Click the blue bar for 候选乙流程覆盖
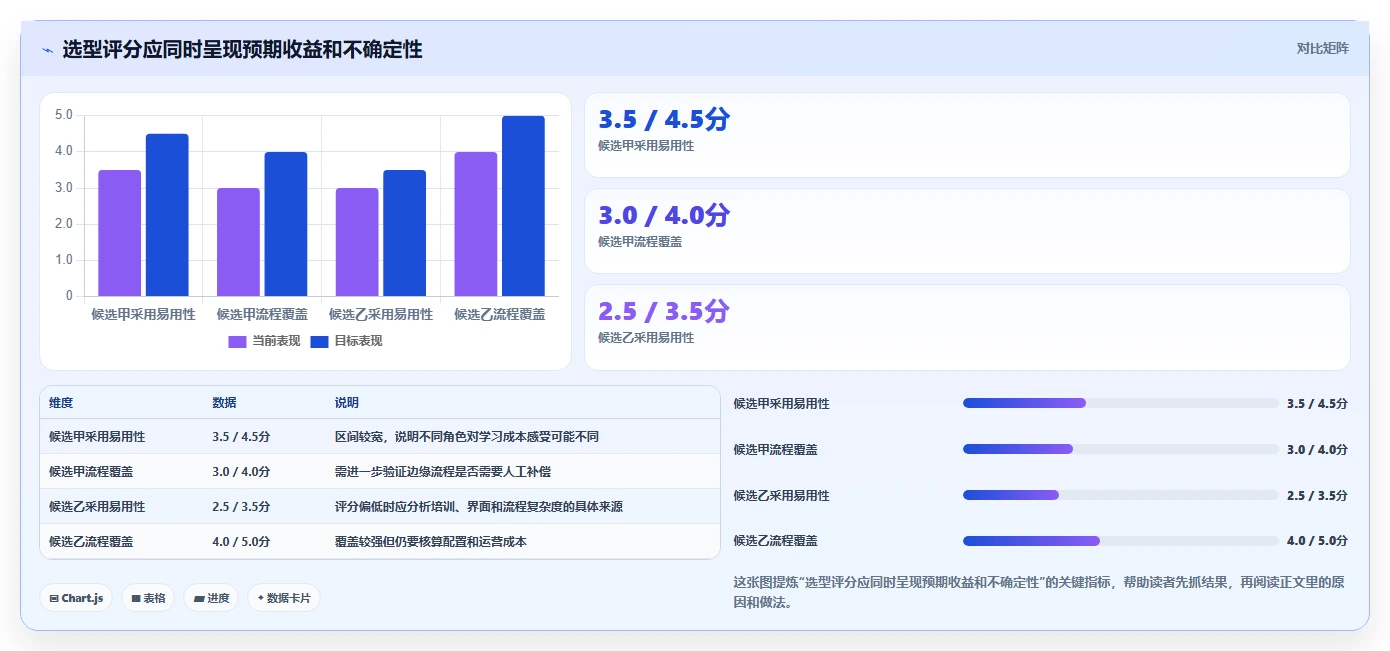 (523, 206)
